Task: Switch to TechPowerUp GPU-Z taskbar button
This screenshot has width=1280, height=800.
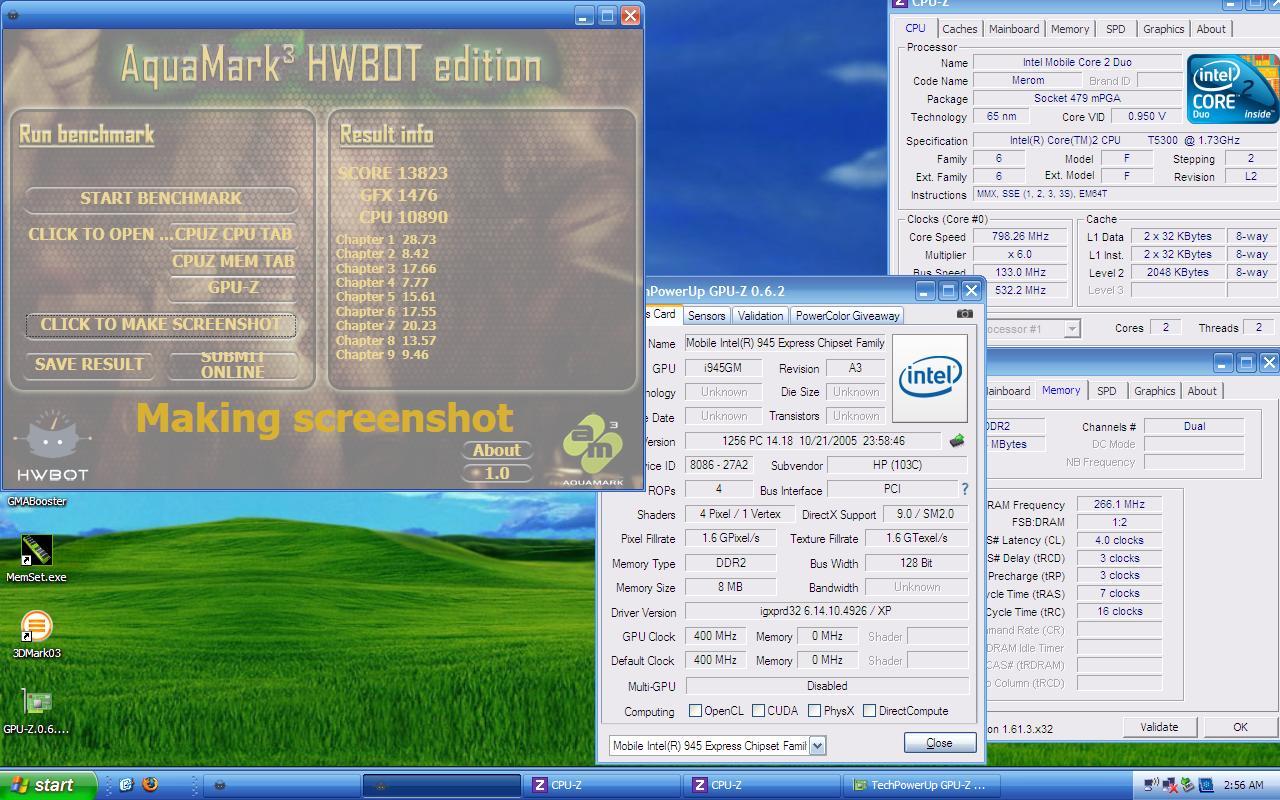Action: tap(921, 785)
